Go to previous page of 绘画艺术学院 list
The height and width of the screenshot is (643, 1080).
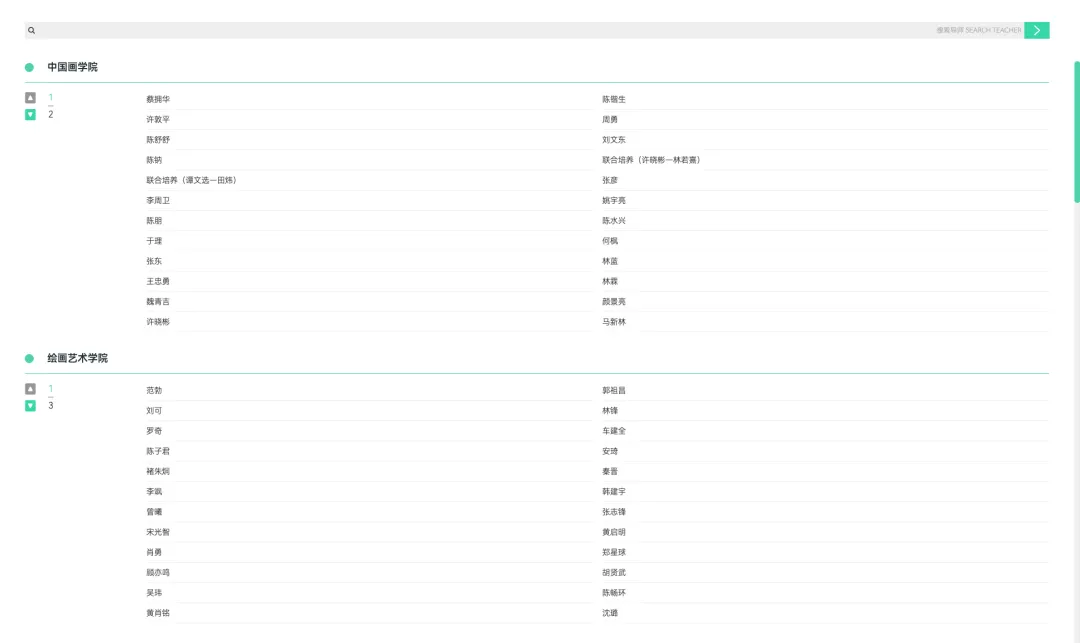click(30, 389)
